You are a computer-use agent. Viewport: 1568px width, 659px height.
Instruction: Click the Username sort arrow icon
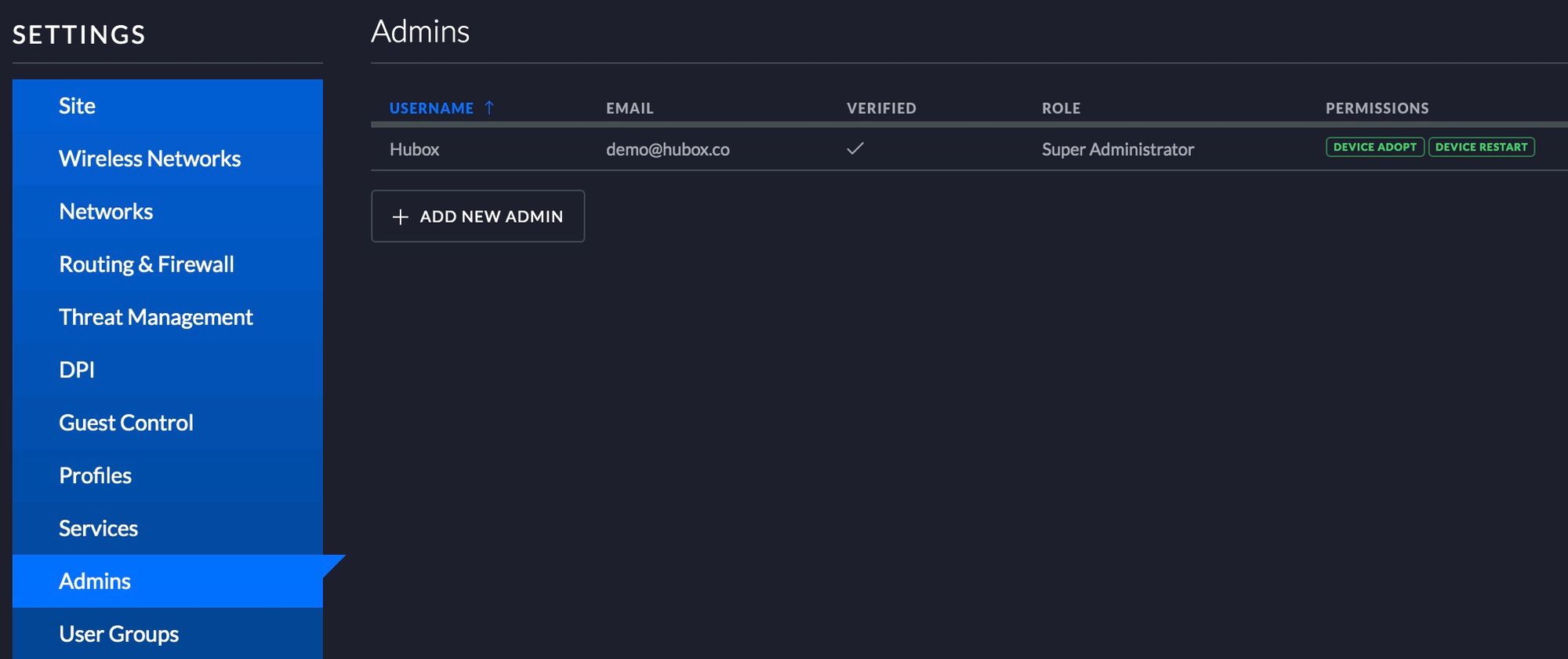(x=489, y=107)
